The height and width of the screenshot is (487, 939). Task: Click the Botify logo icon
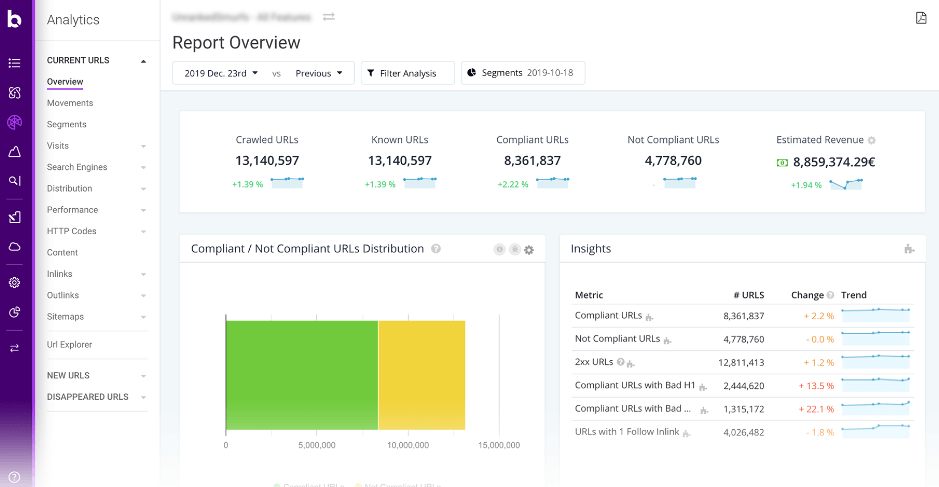point(14,19)
